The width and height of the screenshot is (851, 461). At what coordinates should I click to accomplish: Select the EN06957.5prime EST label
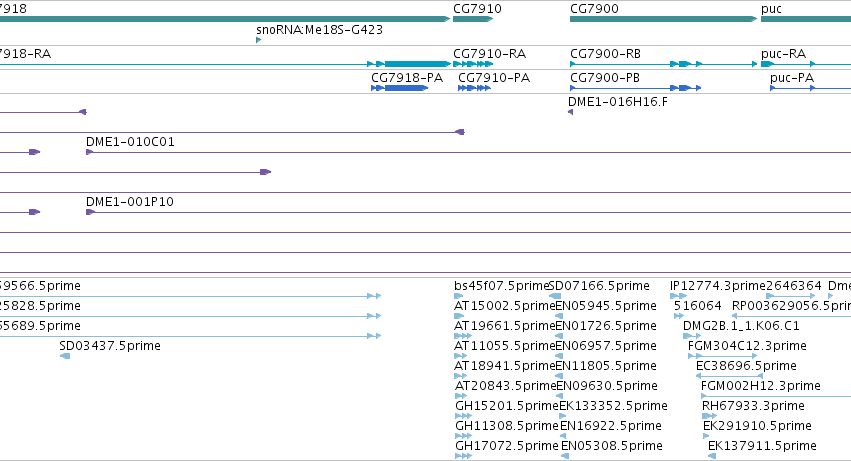(x=606, y=345)
